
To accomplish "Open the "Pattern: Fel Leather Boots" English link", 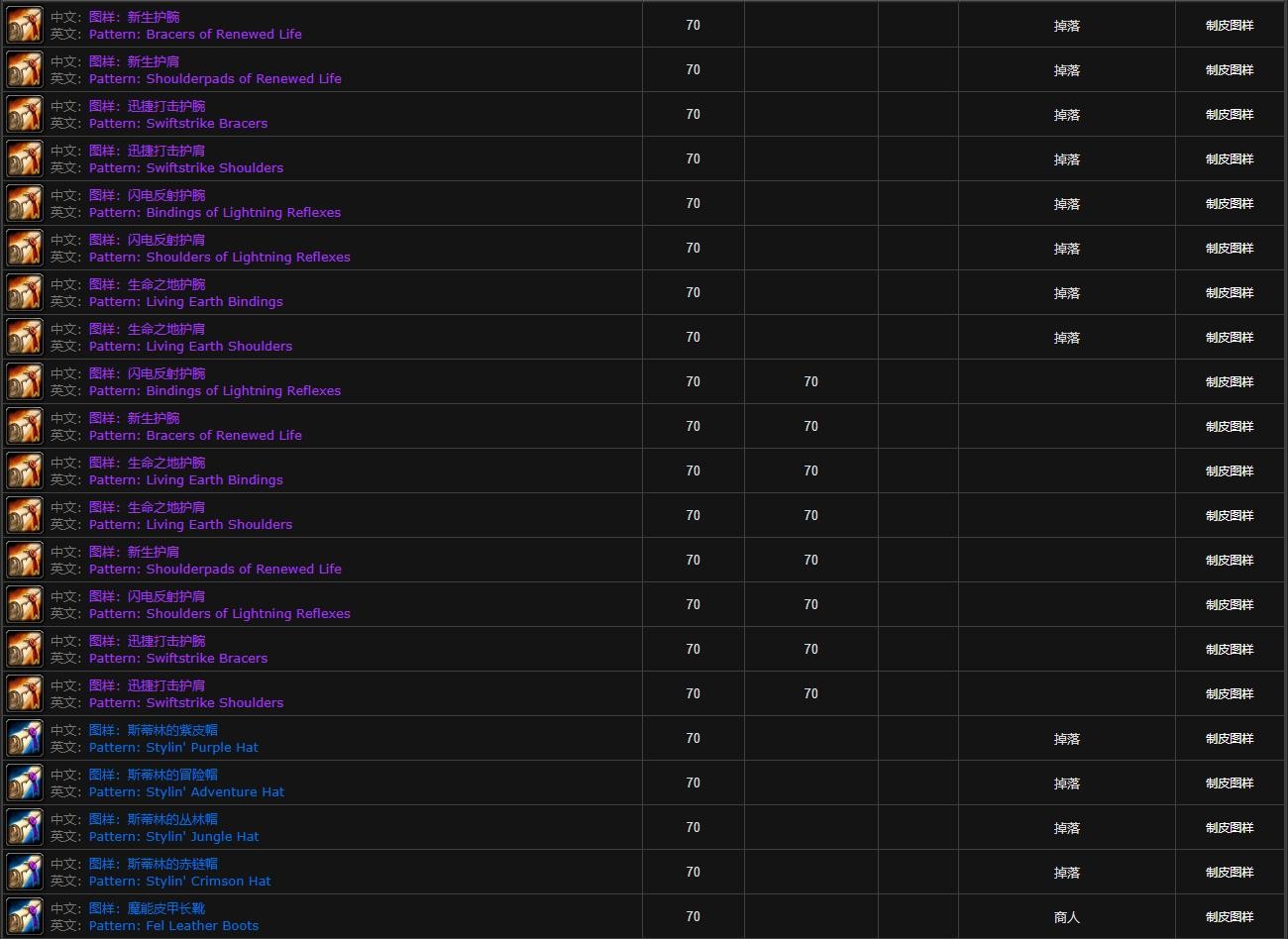I will [x=173, y=926].
